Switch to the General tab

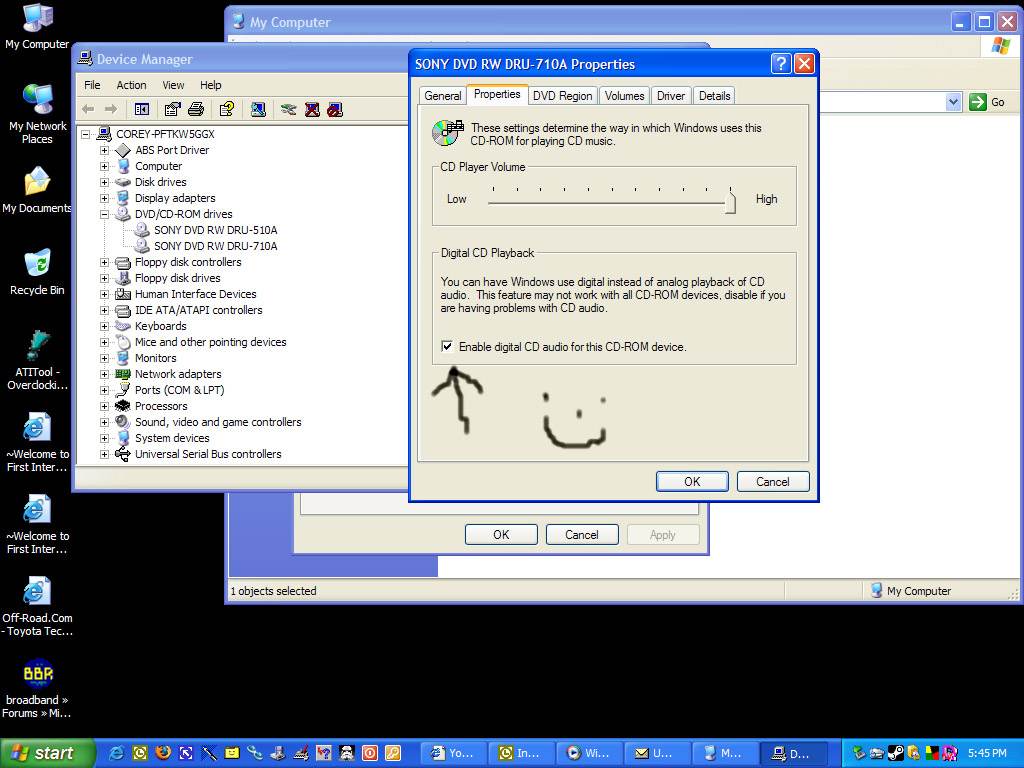coord(443,96)
